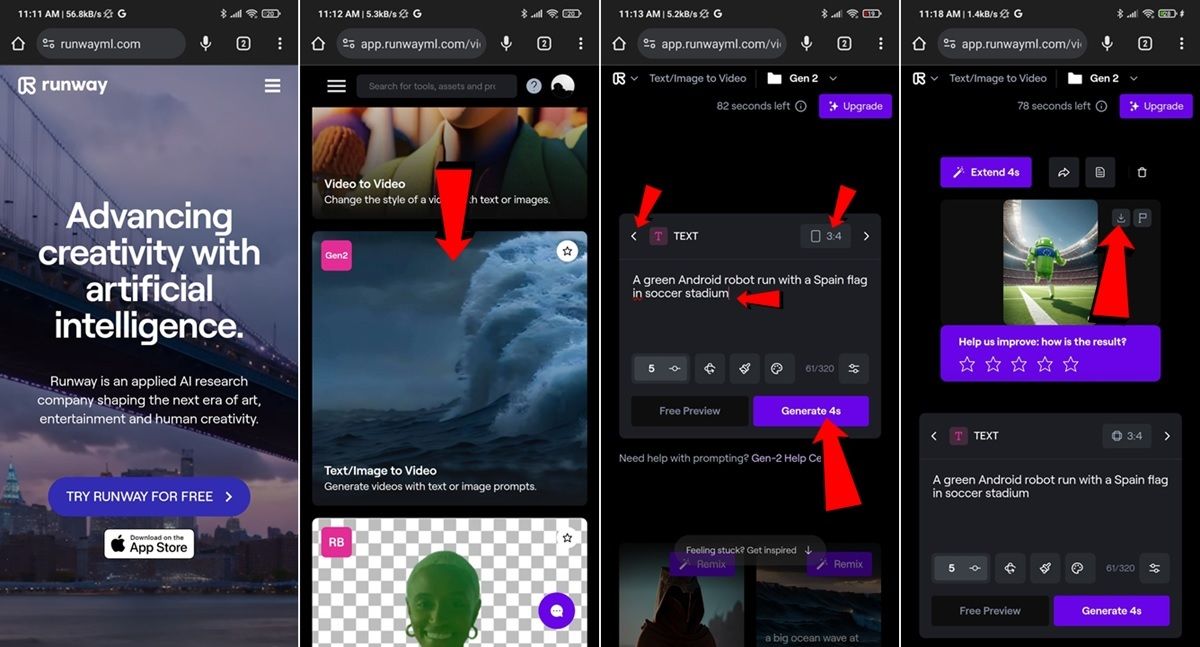Focus Search for tools, assets field
The height and width of the screenshot is (647, 1200).
coord(437,86)
